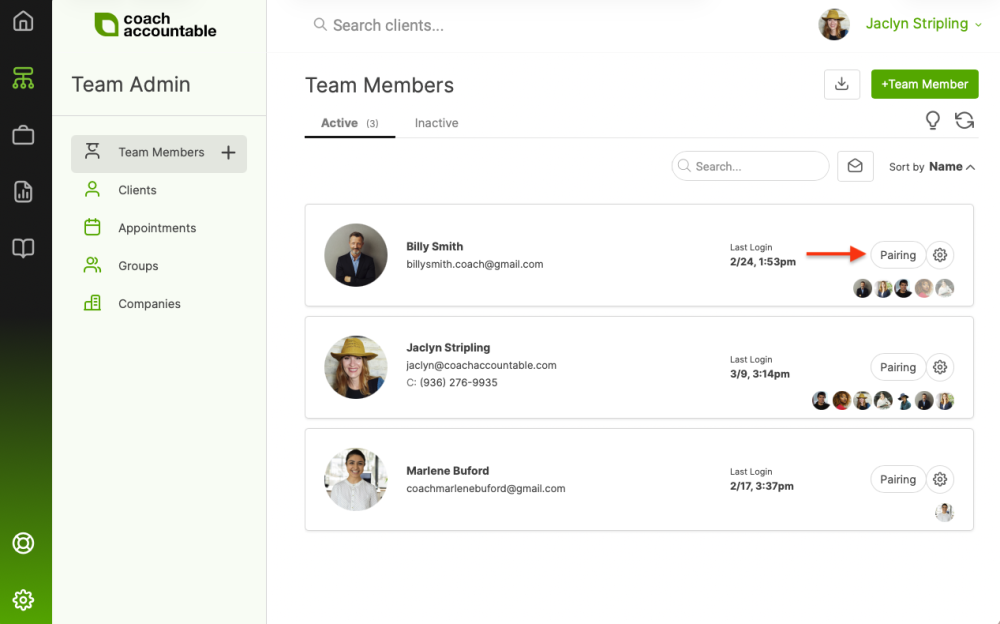Viewport: 1000px width, 624px height.
Task: Open settings gear at bottom of rail
Action: tap(23, 600)
